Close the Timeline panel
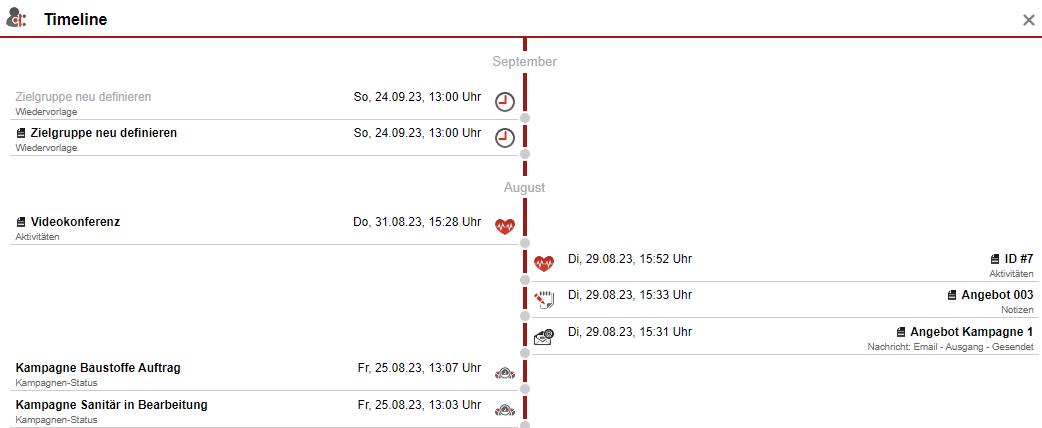Image resolution: width=1042 pixels, height=428 pixels. (1028, 20)
